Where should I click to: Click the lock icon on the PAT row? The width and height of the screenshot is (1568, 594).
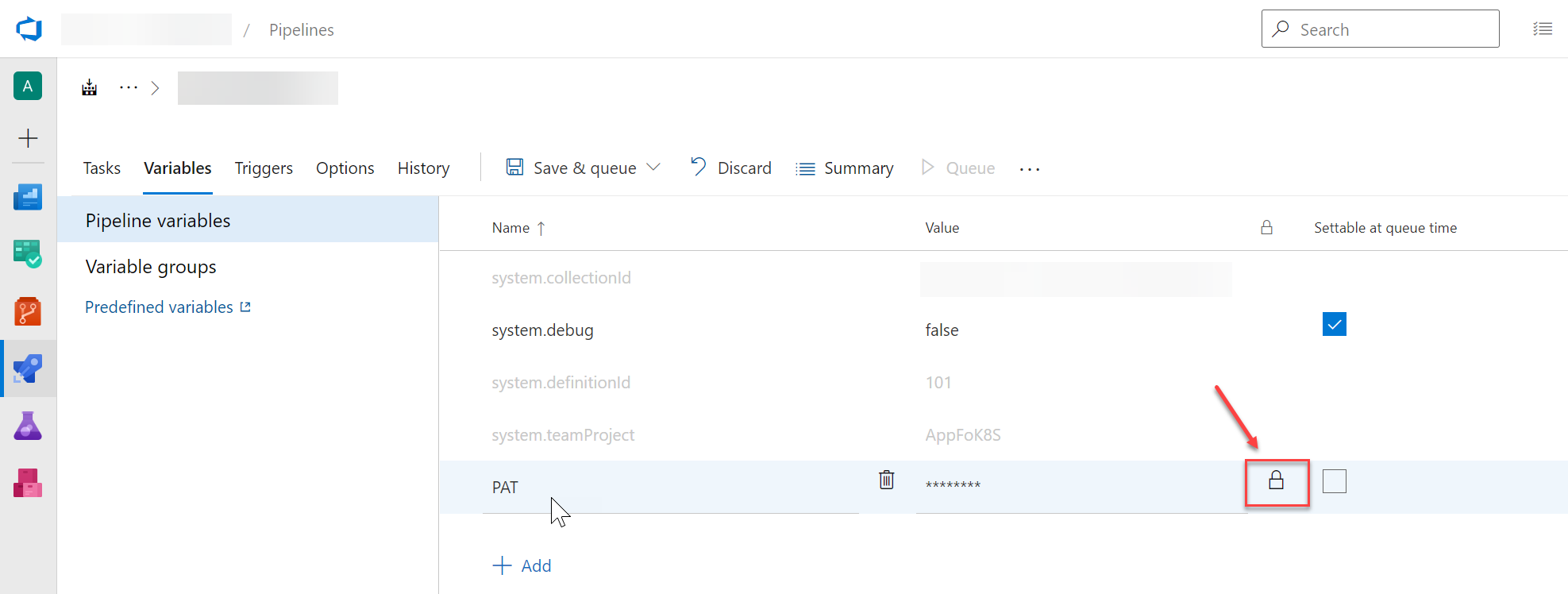[x=1276, y=480]
